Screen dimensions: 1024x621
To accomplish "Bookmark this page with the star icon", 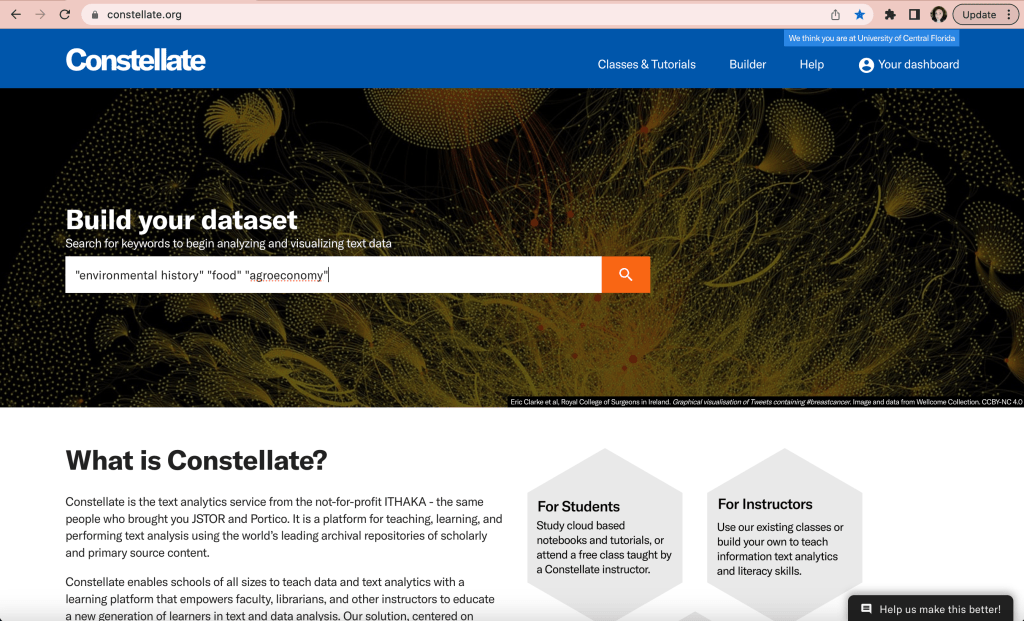I will coord(859,15).
